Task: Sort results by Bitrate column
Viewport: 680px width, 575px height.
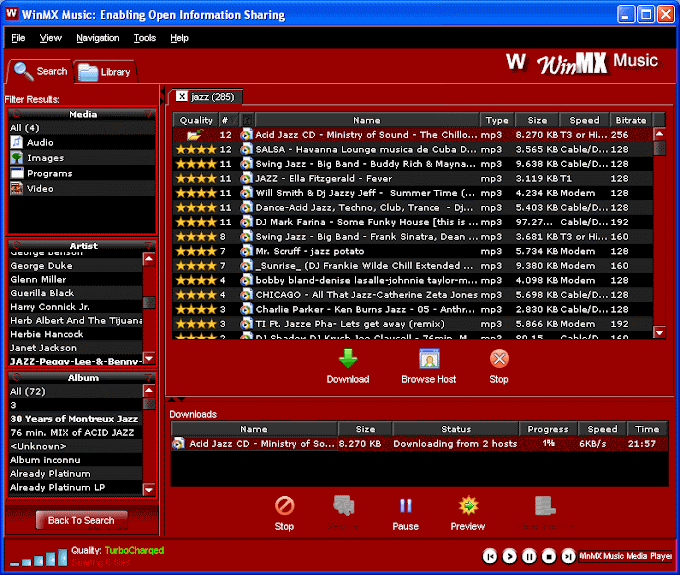Action: (631, 120)
